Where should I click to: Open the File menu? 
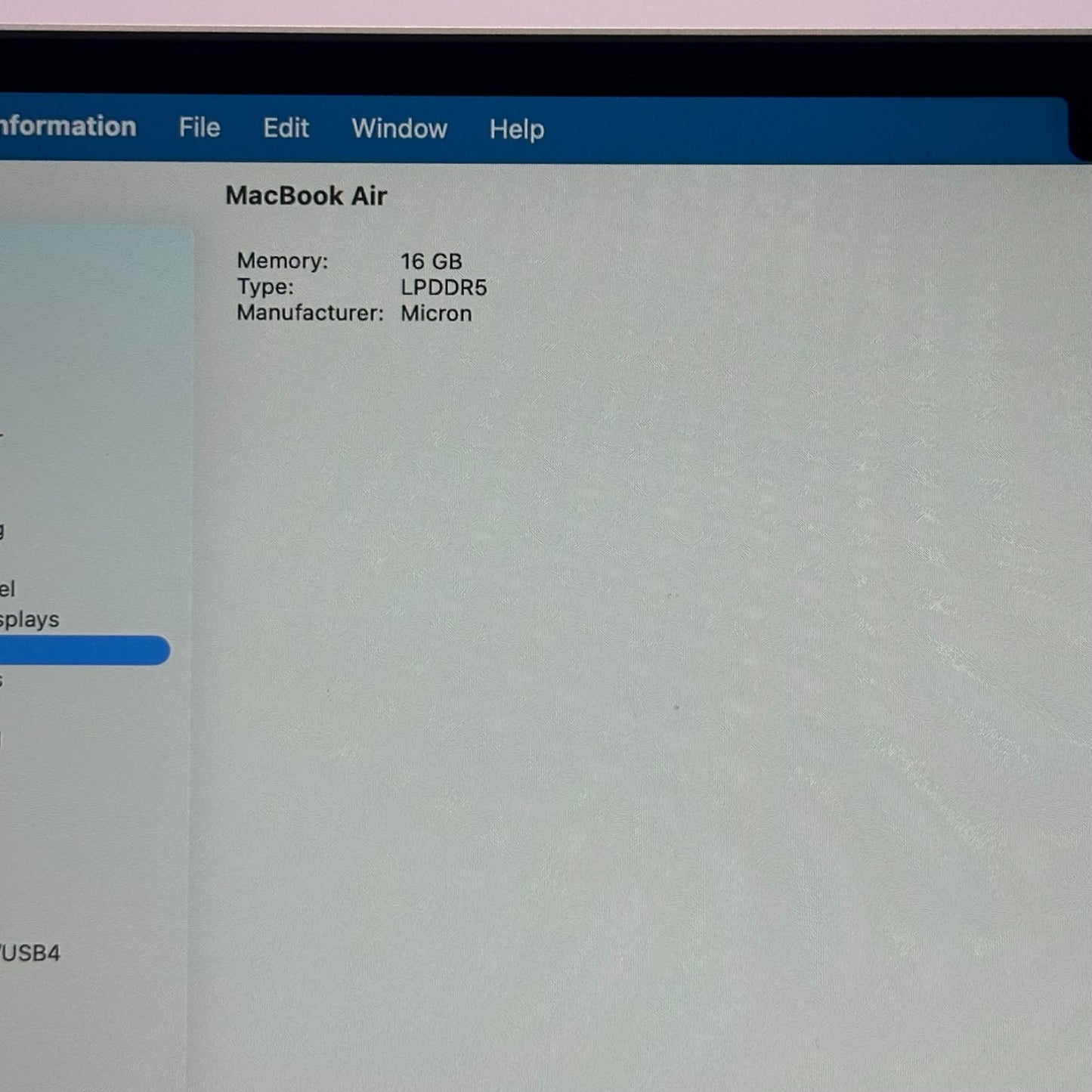200,128
